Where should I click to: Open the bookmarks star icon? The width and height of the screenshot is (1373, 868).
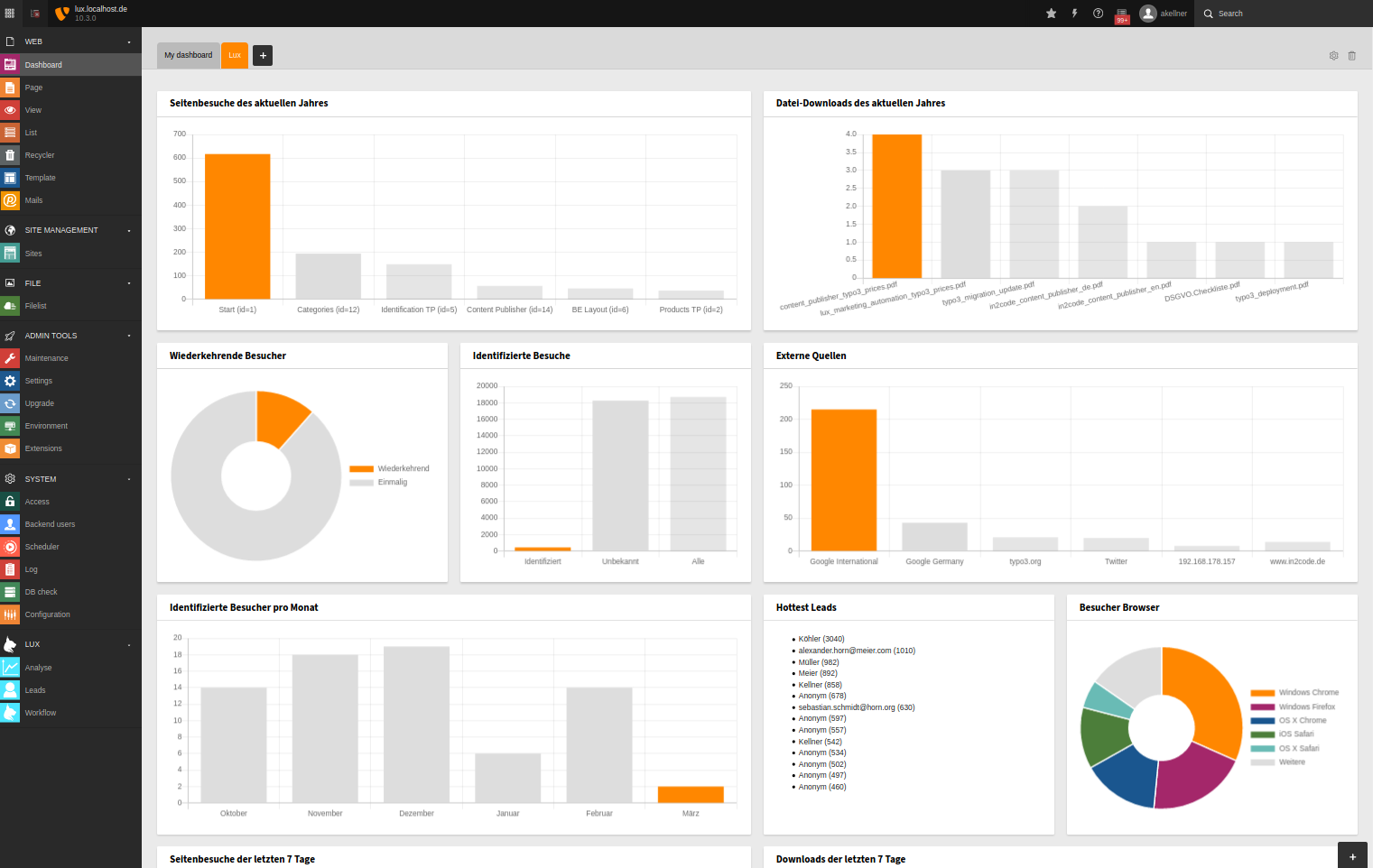pos(1051,14)
